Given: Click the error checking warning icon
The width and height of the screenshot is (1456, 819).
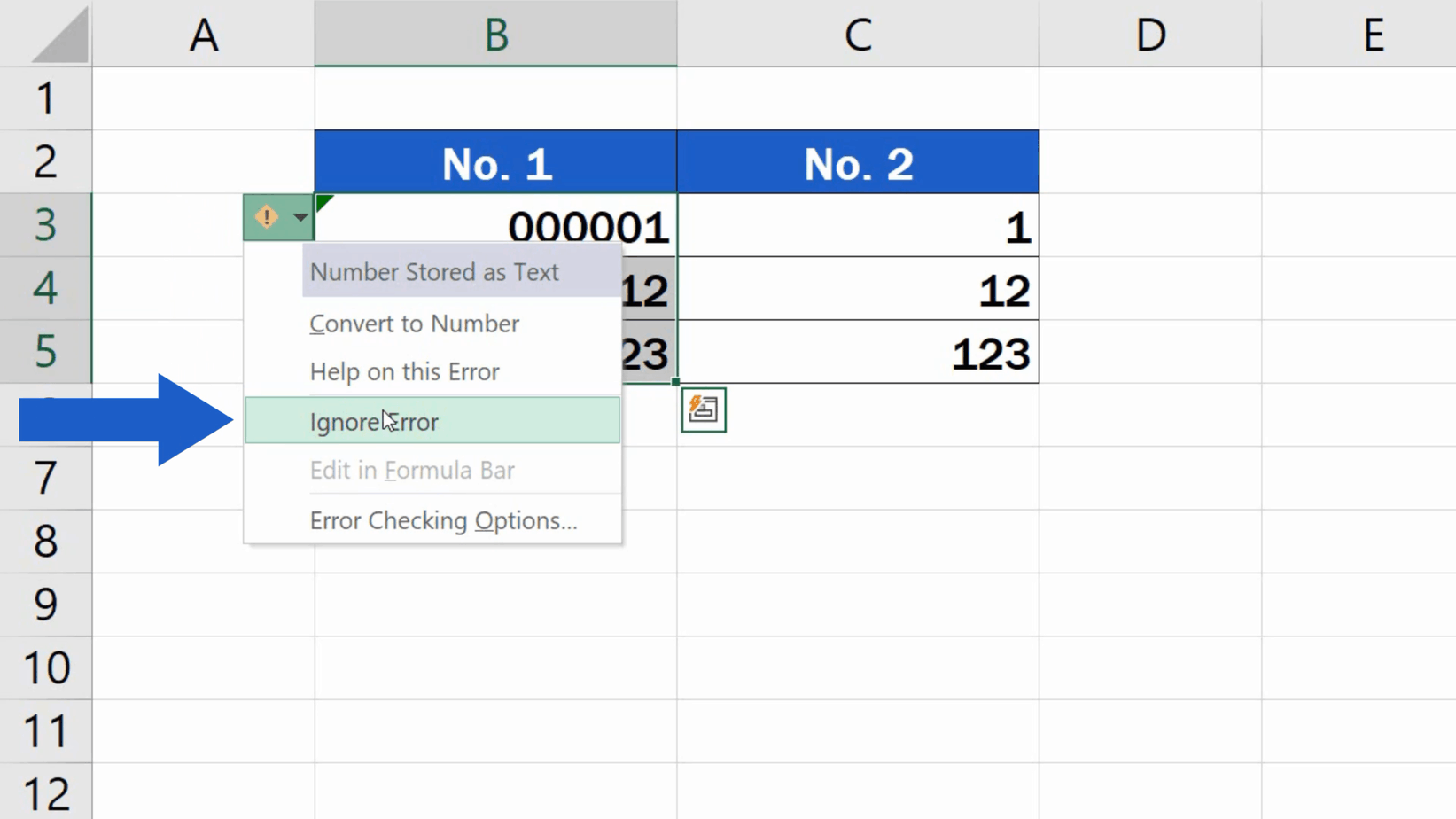Looking at the screenshot, I should pos(265,217).
